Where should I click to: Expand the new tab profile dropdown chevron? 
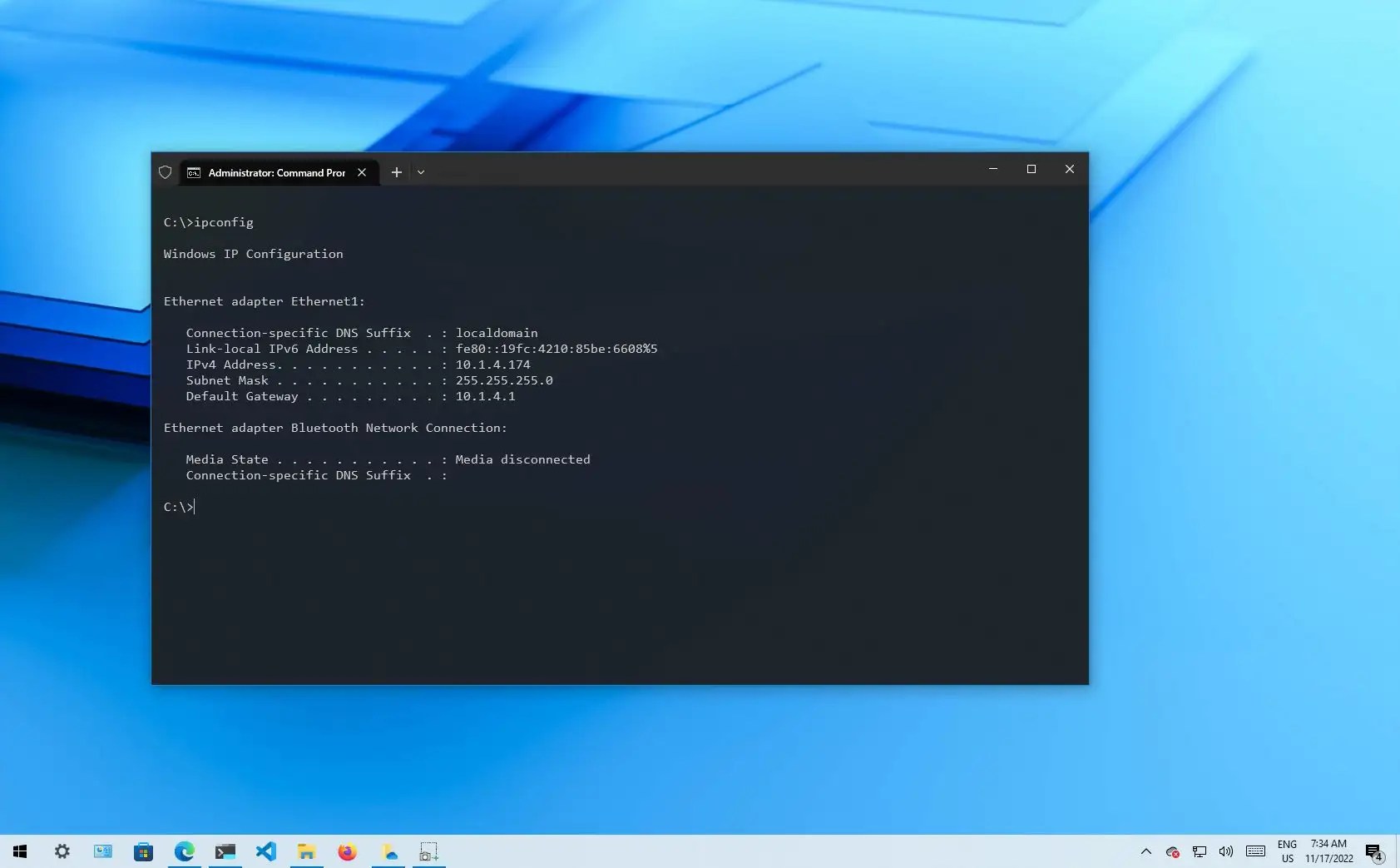click(x=422, y=172)
